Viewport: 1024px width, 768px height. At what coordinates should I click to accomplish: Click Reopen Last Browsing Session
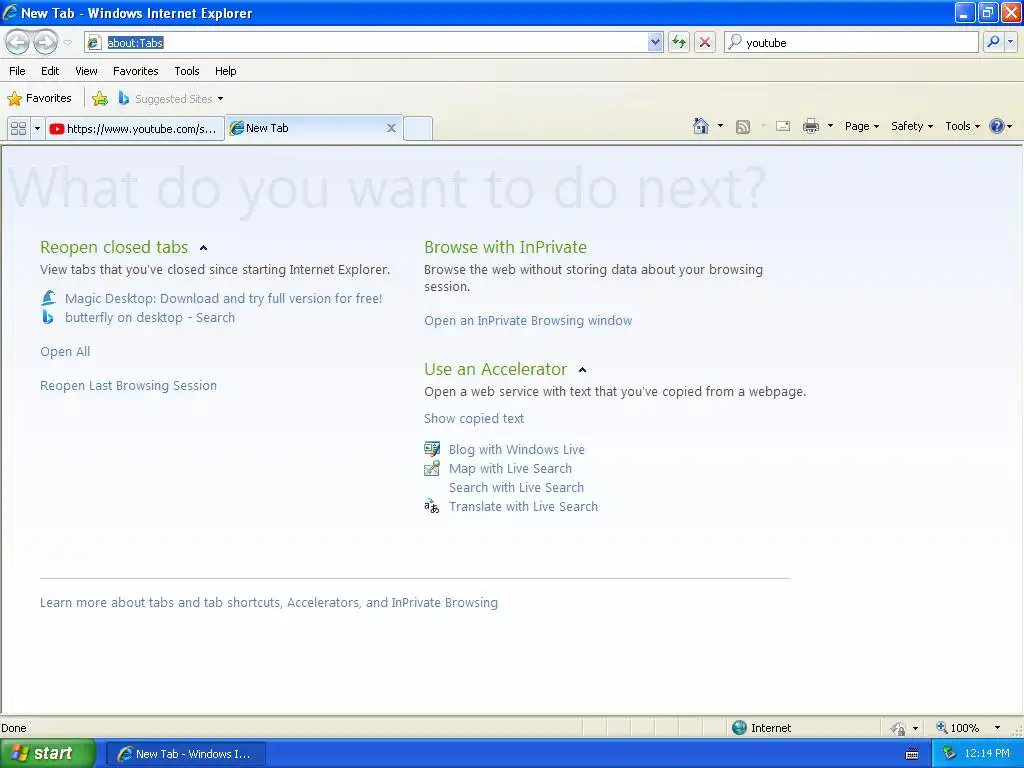tap(128, 385)
